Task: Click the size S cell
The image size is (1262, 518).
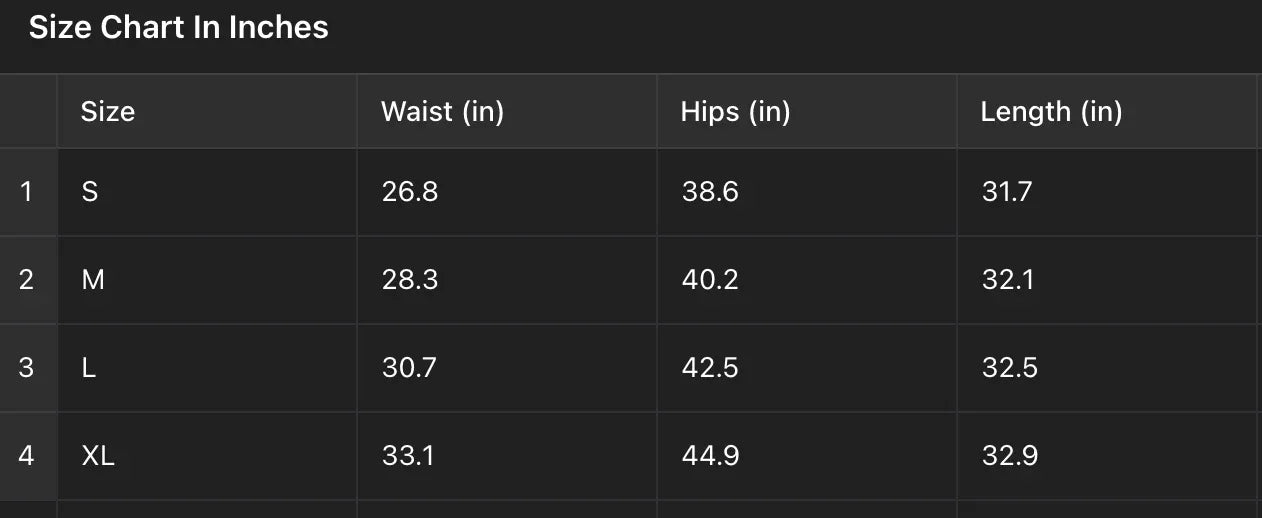Action: [x=90, y=191]
